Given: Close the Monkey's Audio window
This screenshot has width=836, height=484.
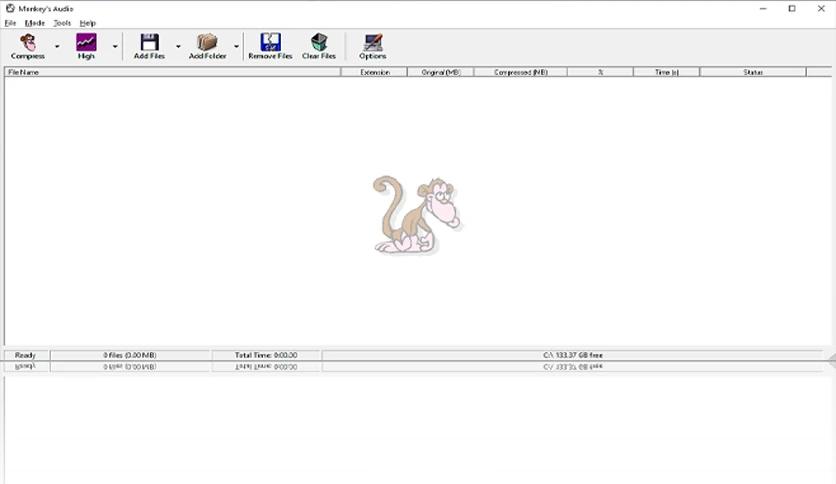Looking at the screenshot, I should tap(821, 9).
